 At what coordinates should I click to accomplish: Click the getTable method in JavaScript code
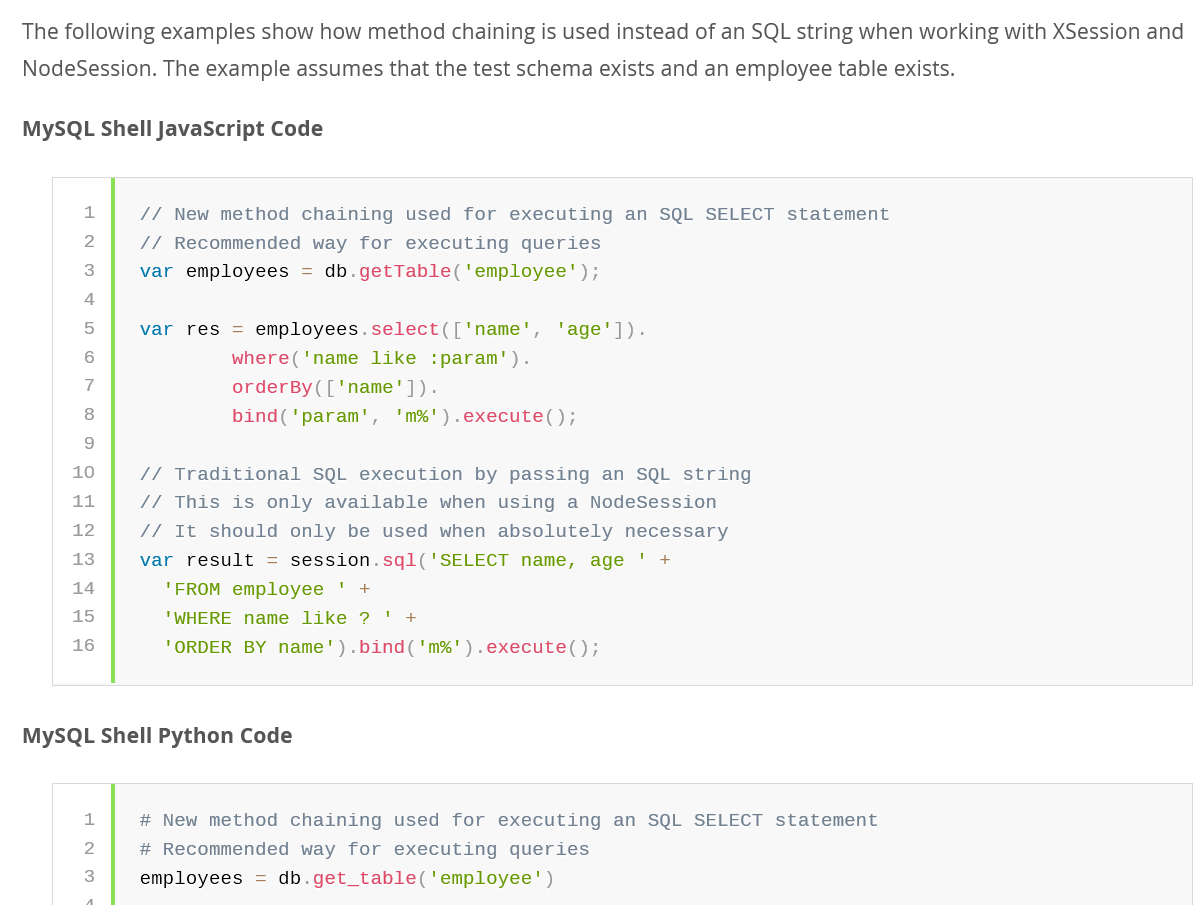[405, 272]
